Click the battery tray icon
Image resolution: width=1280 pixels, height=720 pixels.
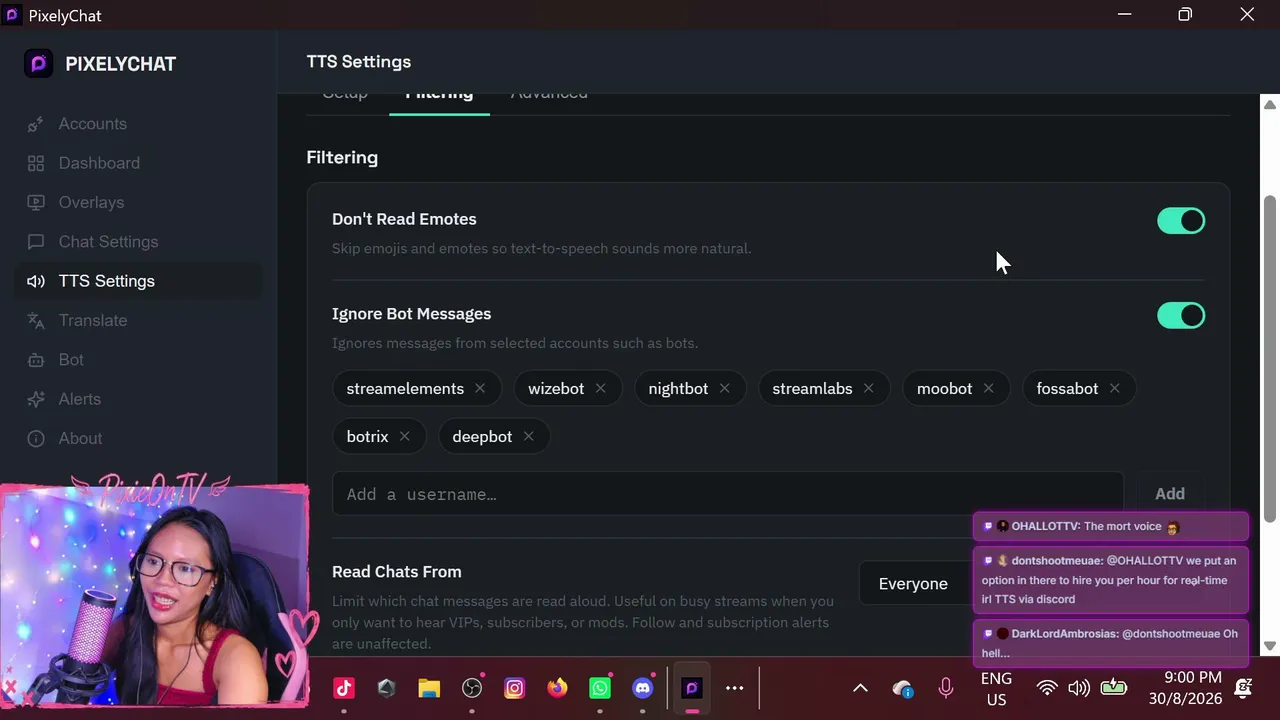[x=1113, y=687]
